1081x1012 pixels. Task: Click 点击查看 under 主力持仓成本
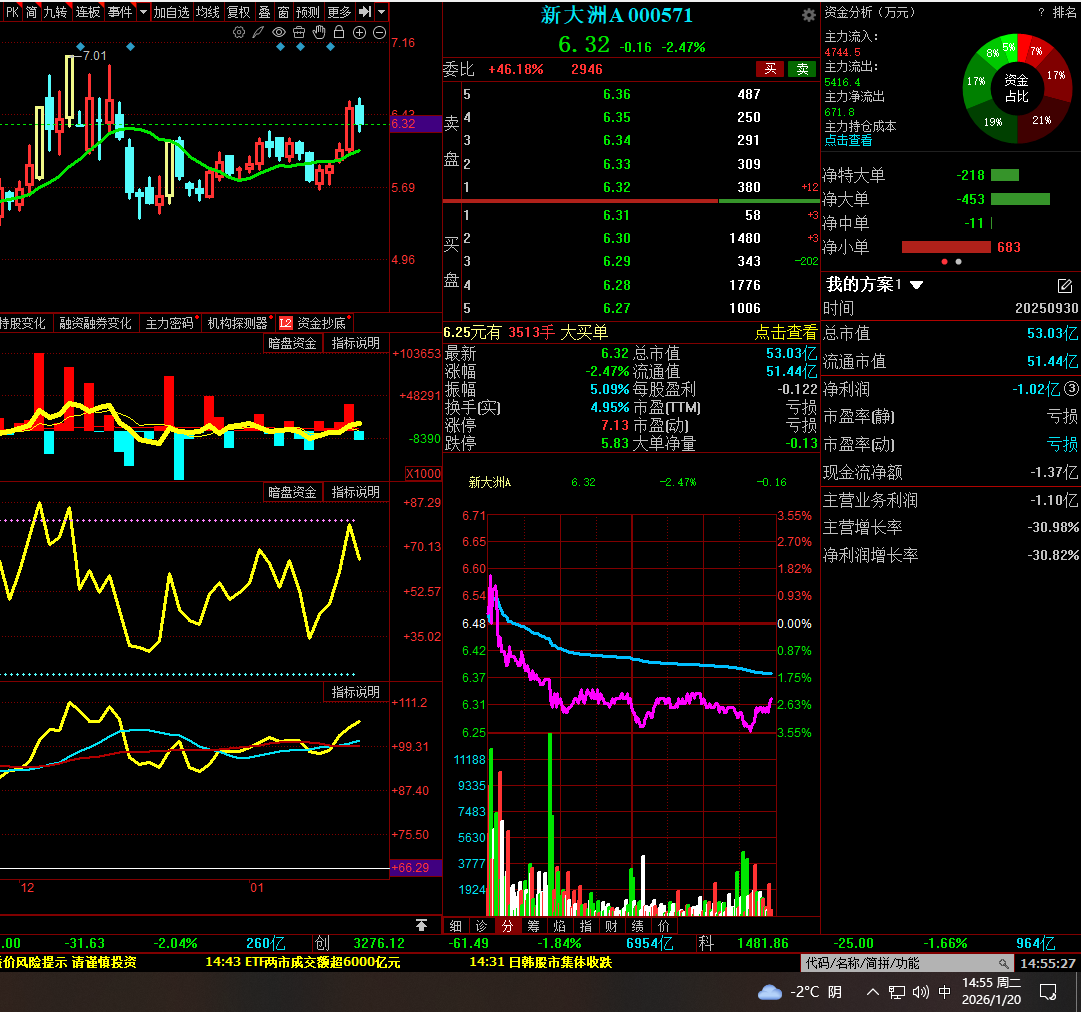[x=848, y=141]
